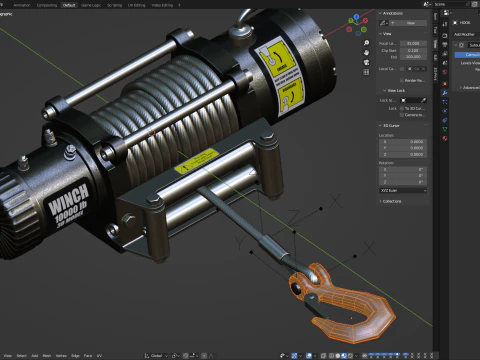Open the Output properties tab icon
480x360 pixels.
tap(445, 45)
